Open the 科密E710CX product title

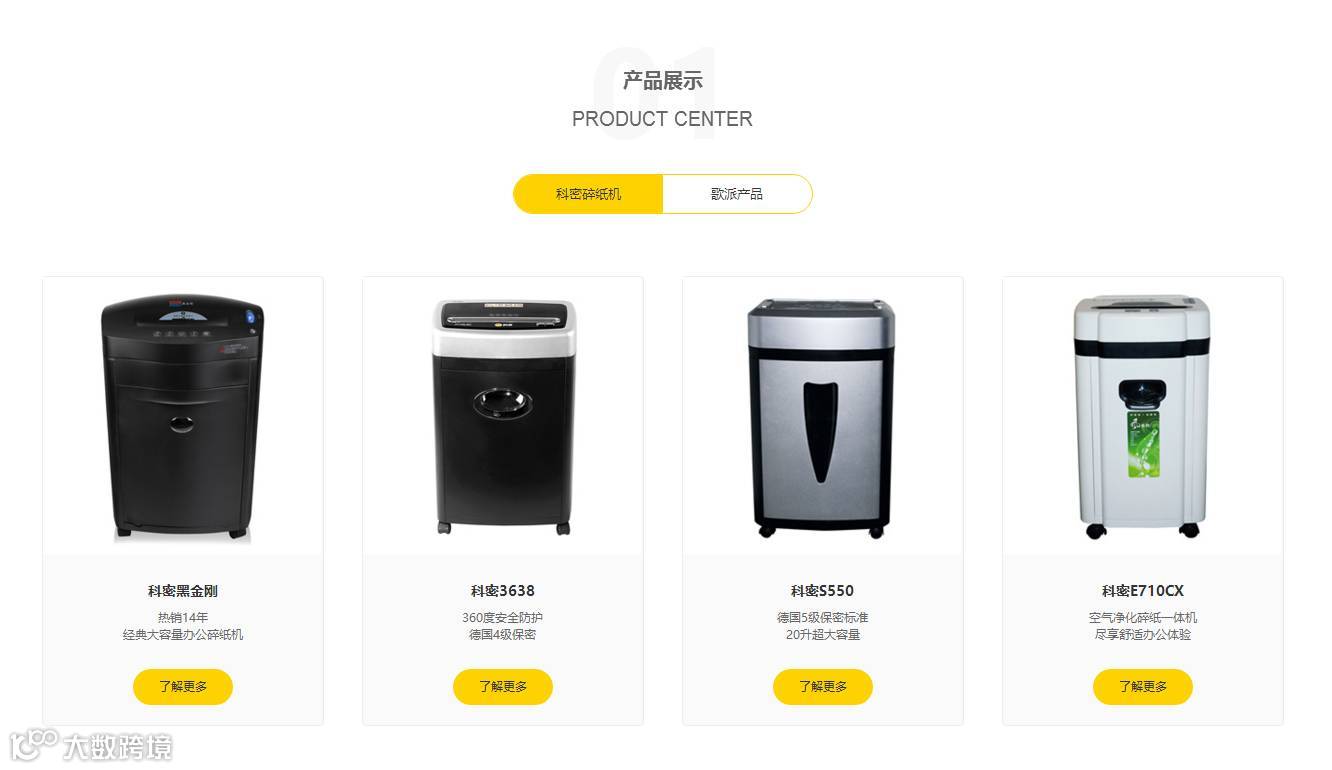[1143, 591]
